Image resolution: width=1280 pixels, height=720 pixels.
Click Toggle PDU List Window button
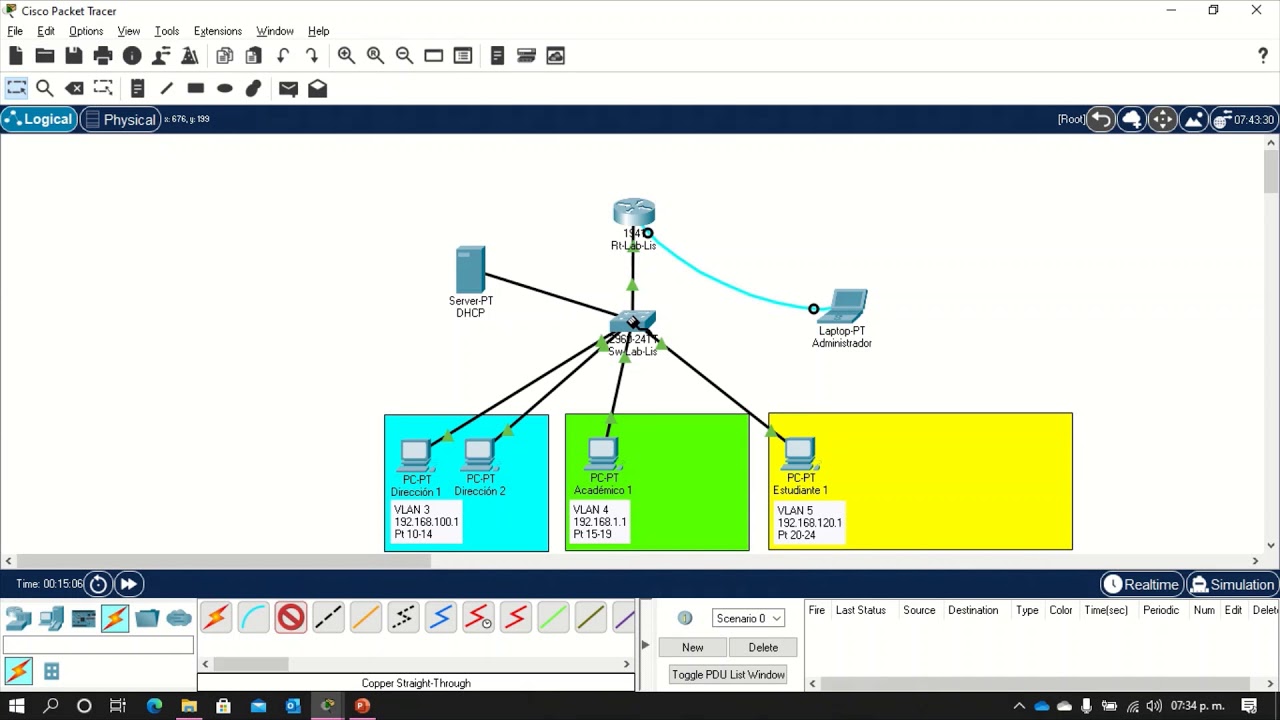728,675
